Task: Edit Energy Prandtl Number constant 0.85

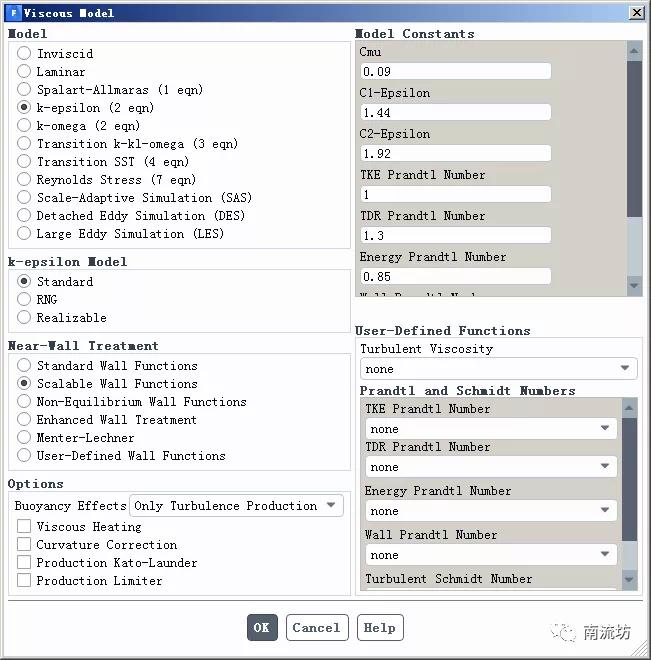Action: [x=456, y=276]
